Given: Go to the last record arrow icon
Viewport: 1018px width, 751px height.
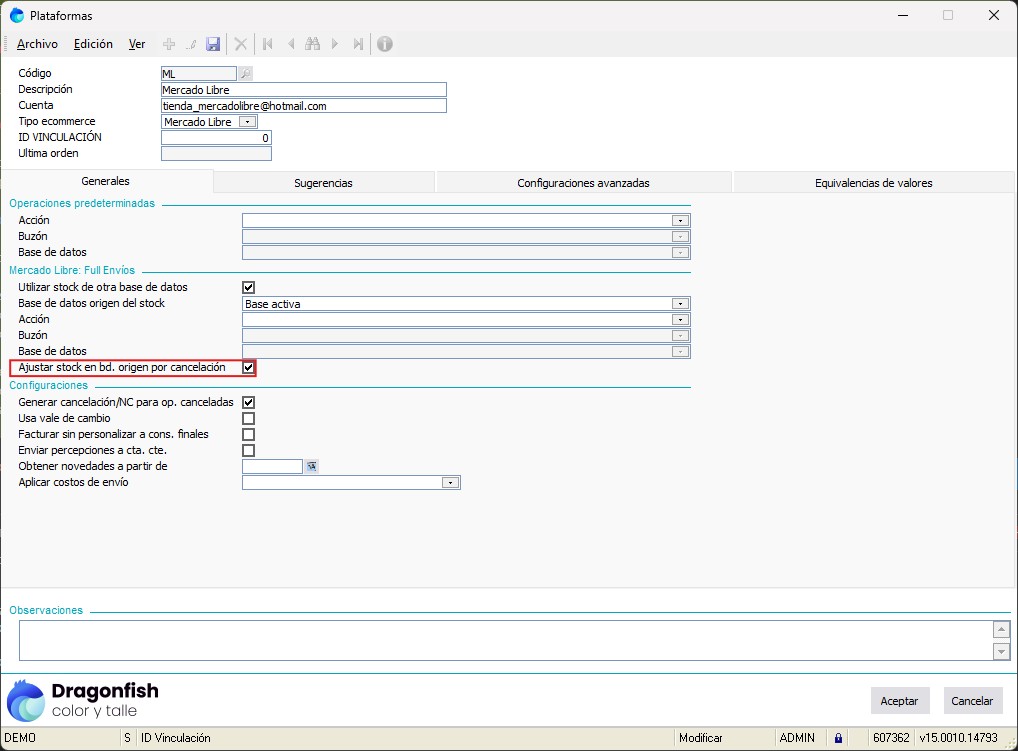Looking at the screenshot, I should pyautogui.click(x=358, y=44).
